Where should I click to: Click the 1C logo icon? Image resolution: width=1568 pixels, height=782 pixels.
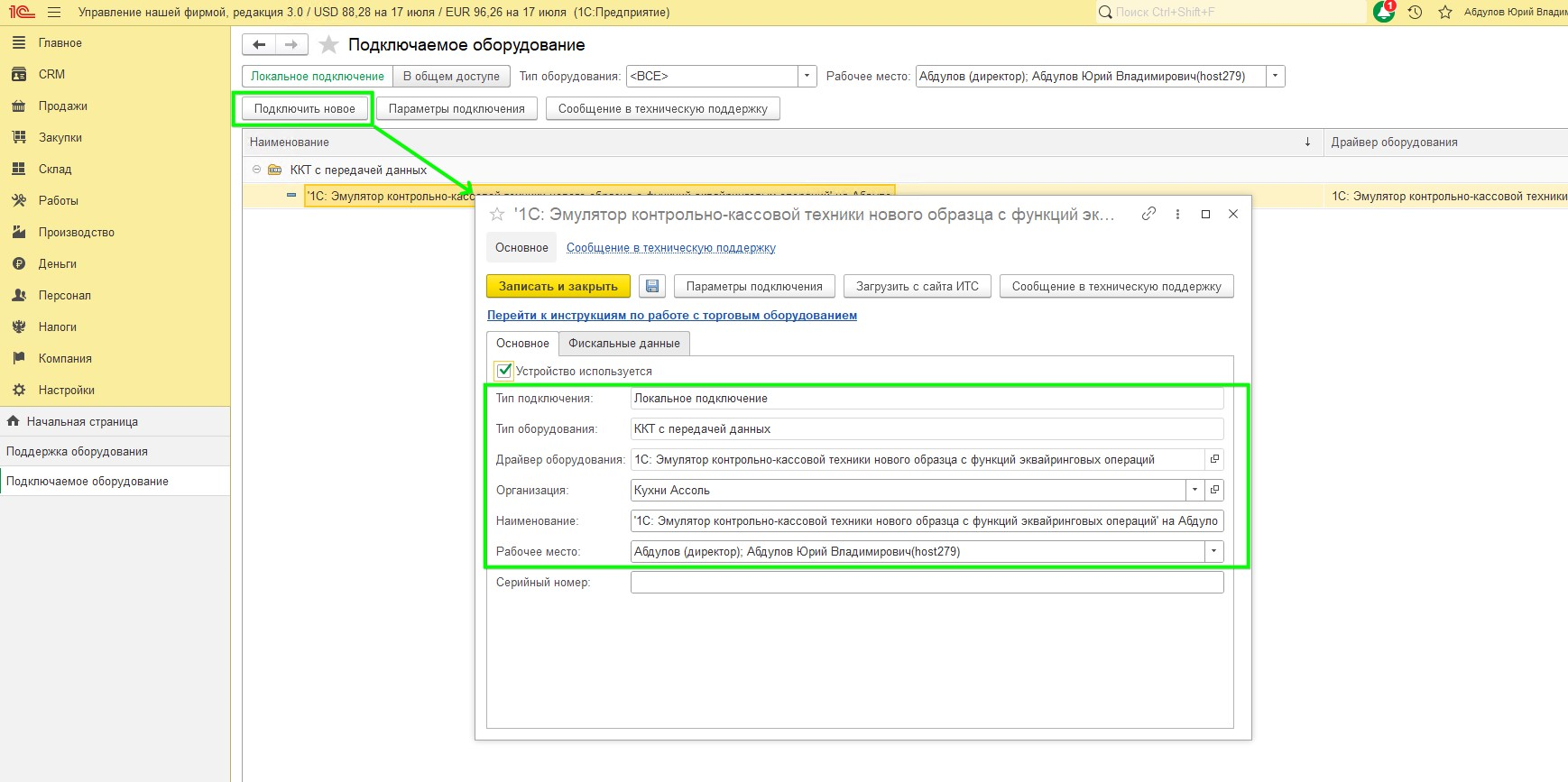coord(22,13)
